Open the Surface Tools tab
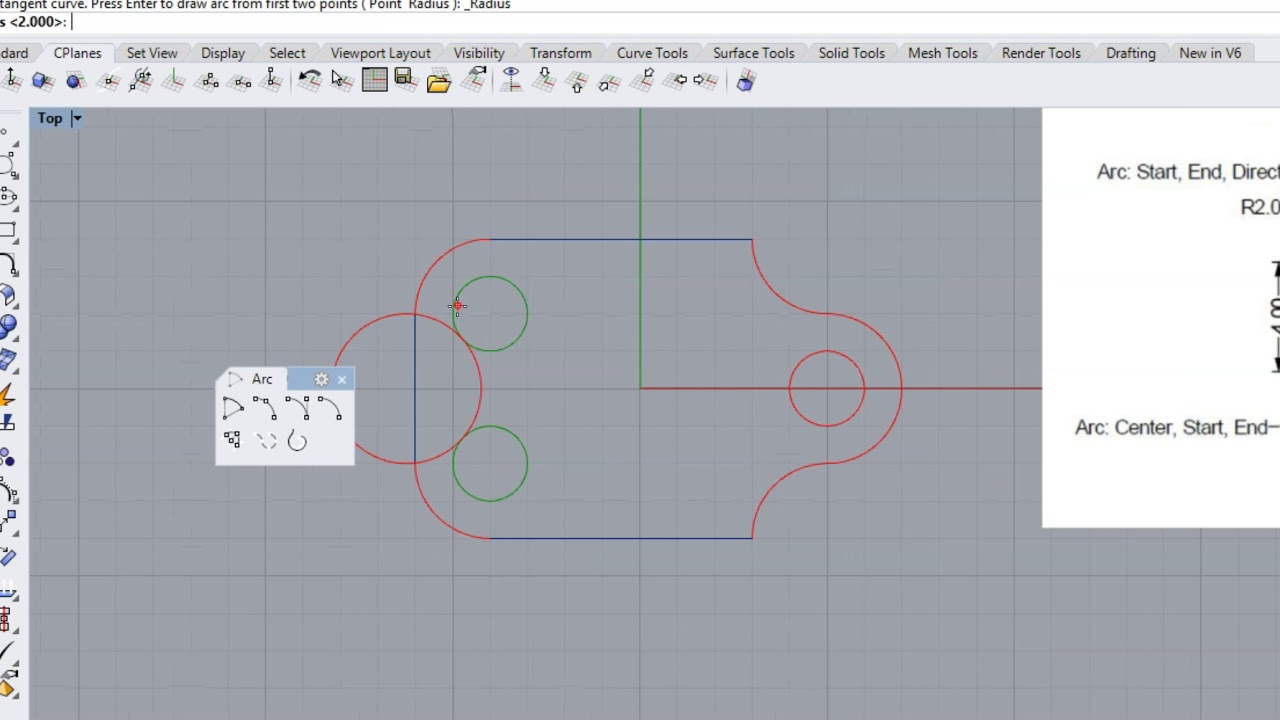Viewport: 1280px width, 720px height. point(754,53)
